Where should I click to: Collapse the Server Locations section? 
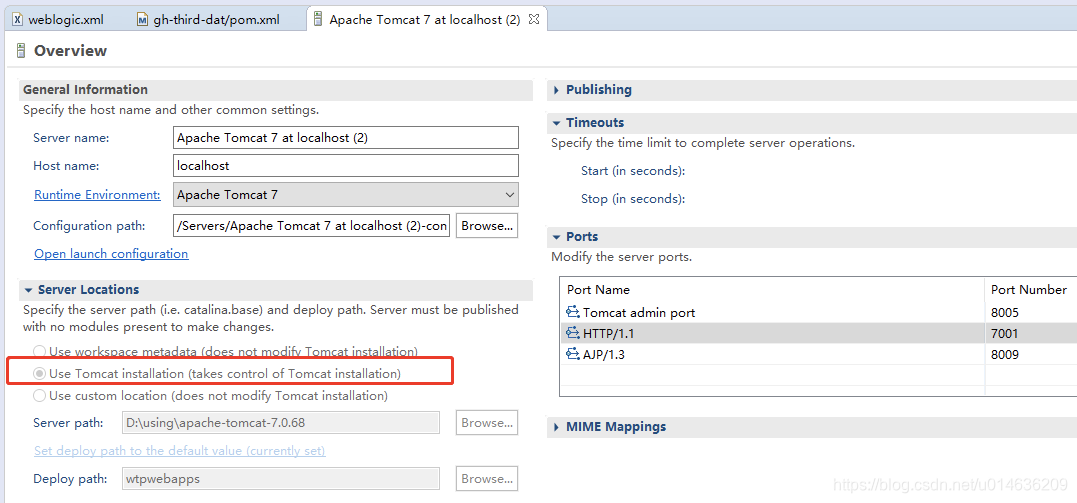pyautogui.click(x=28, y=290)
